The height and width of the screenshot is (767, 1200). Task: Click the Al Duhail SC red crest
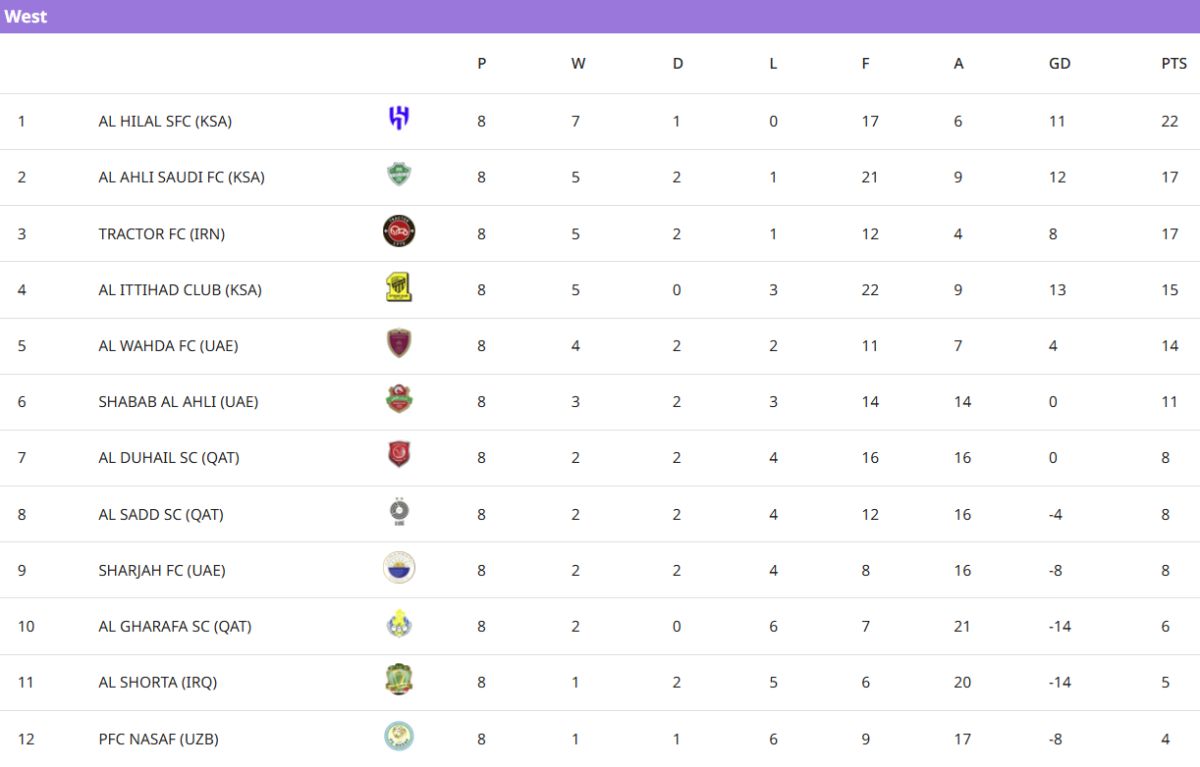click(399, 456)
